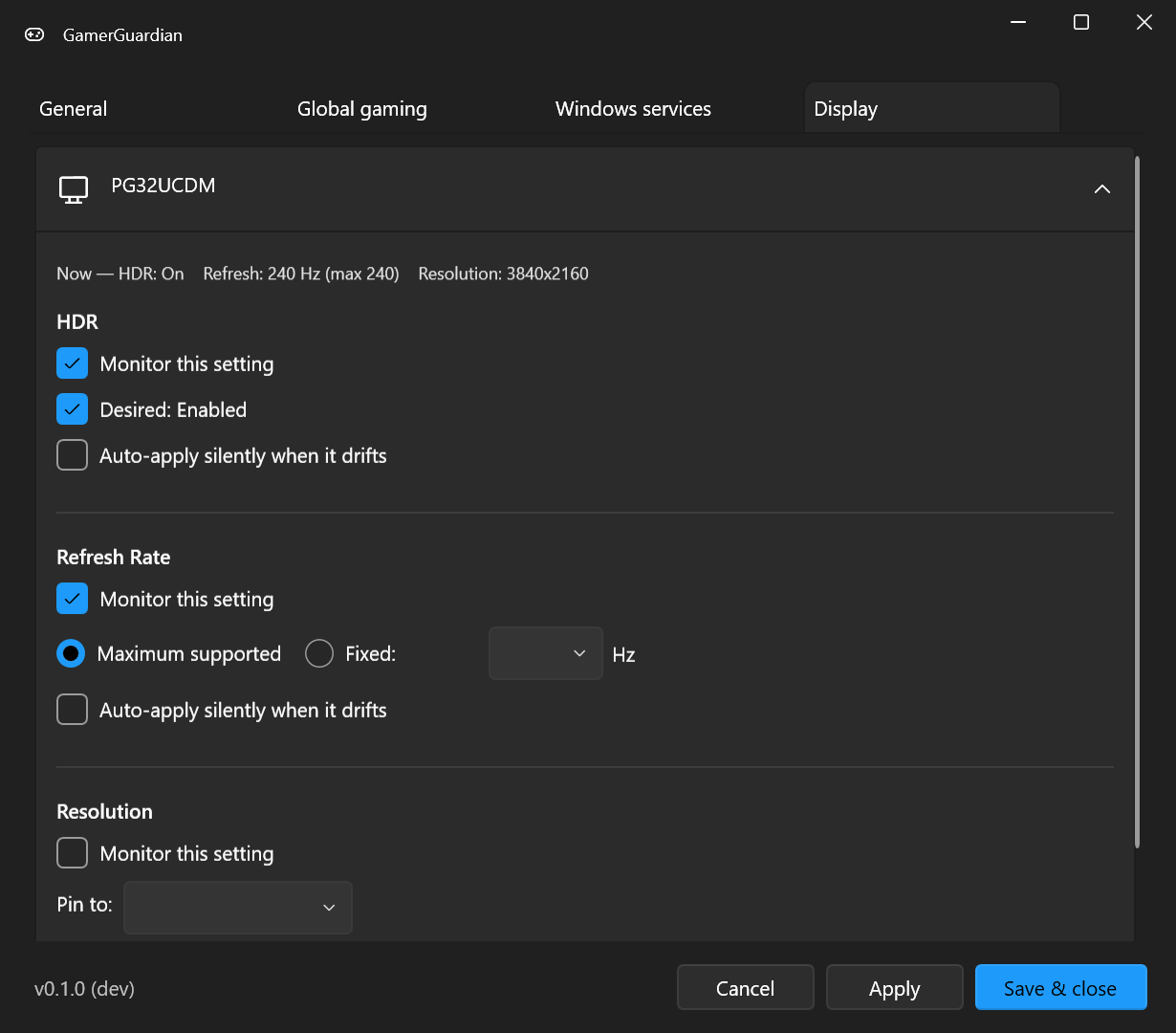This screenshot has width=1176, height=1033.
Task: Enable Refresh Rate auto-apply silently when it drifts
Action: 73,710
